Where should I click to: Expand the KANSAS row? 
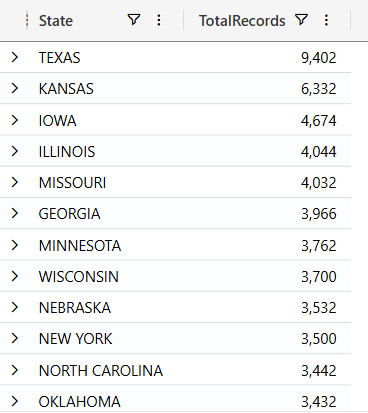(x=14, y=88)
